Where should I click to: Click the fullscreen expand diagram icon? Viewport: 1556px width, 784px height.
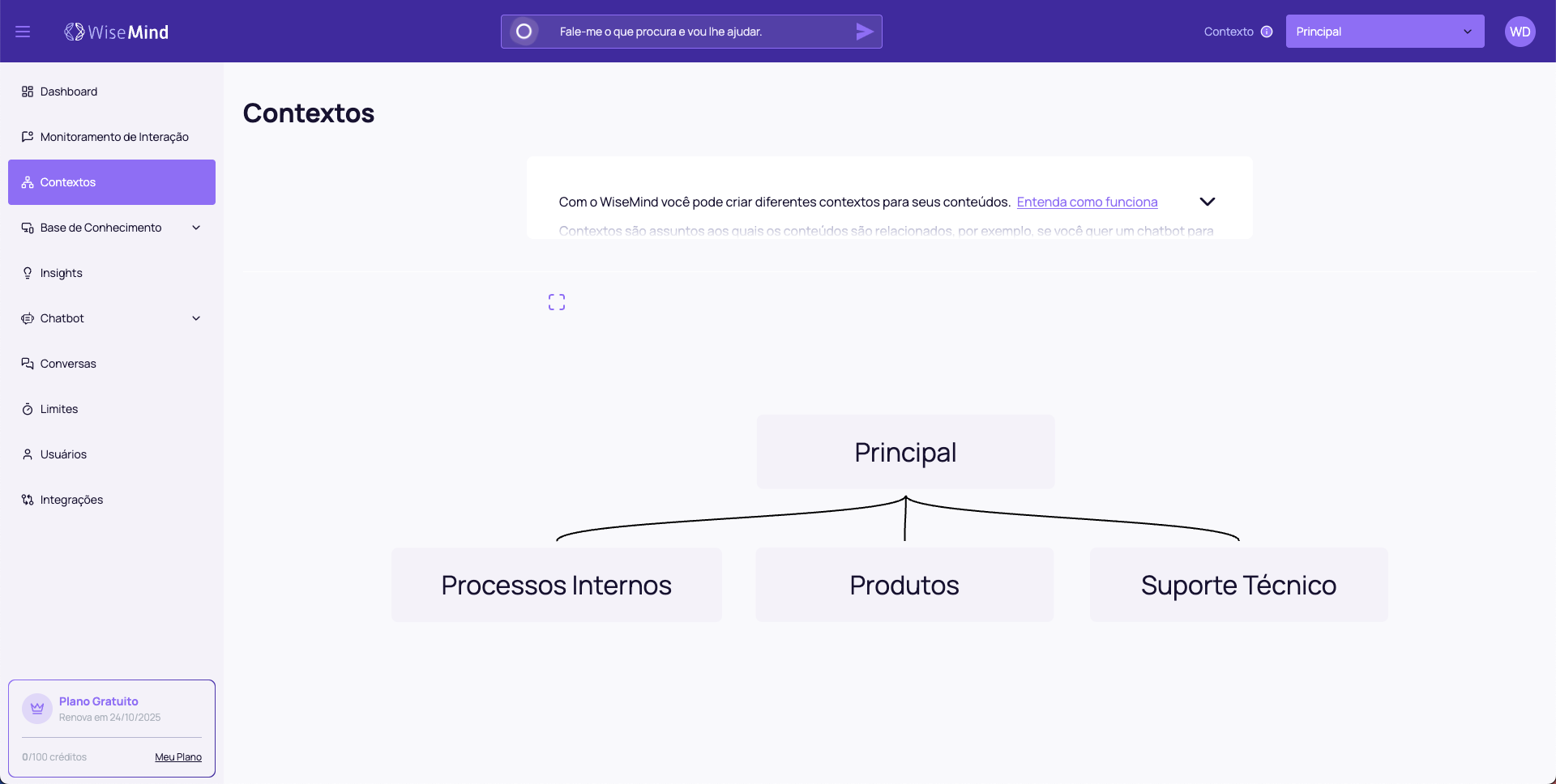point(557,302)
